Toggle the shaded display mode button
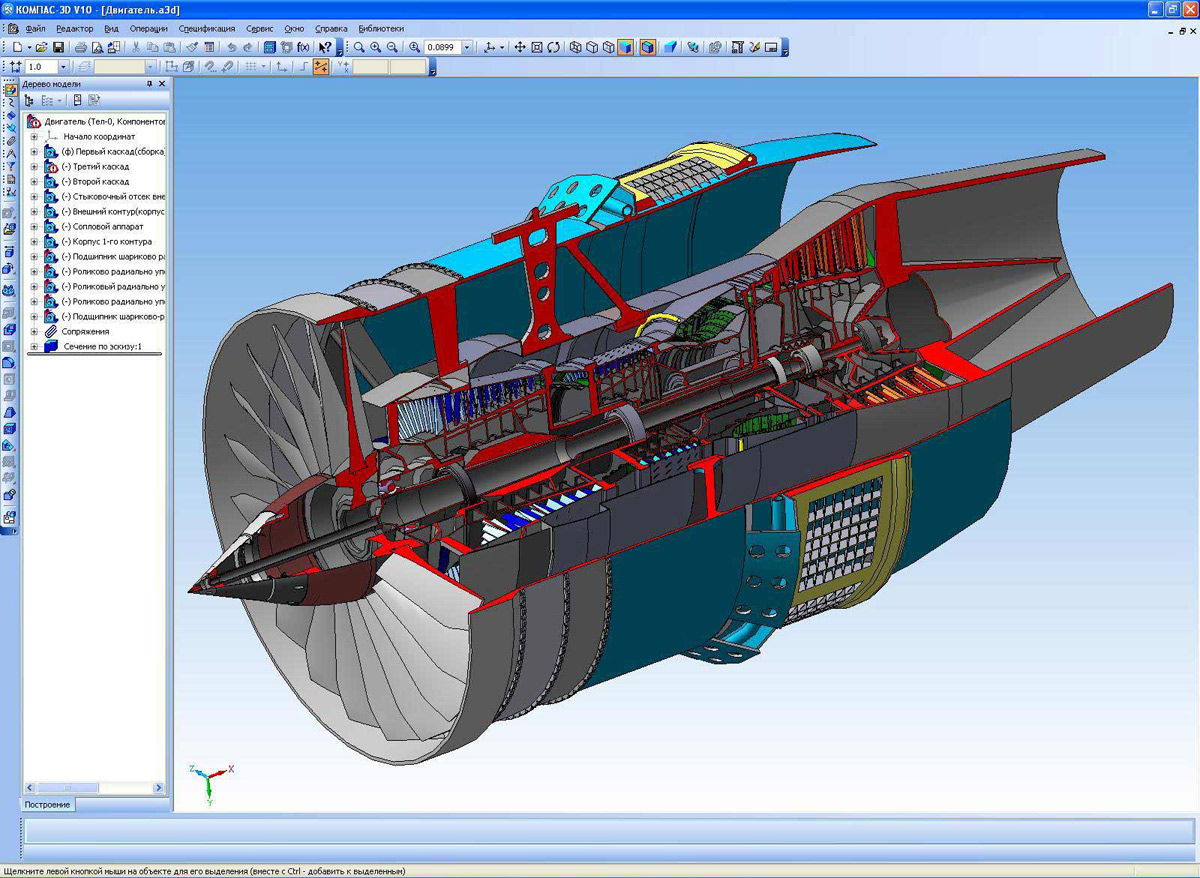The height and width of the screenshot is (878, 1200). (625, 47)
